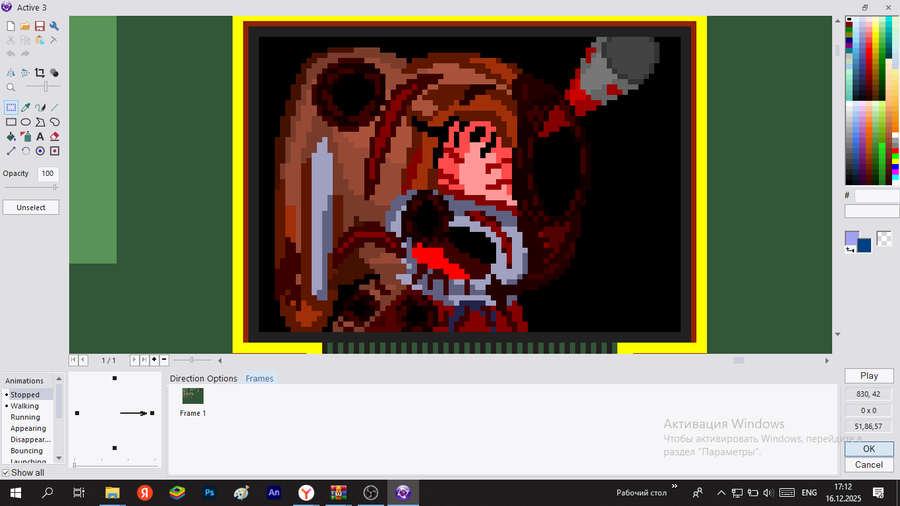Select the Brush tool

pos(40,107)
